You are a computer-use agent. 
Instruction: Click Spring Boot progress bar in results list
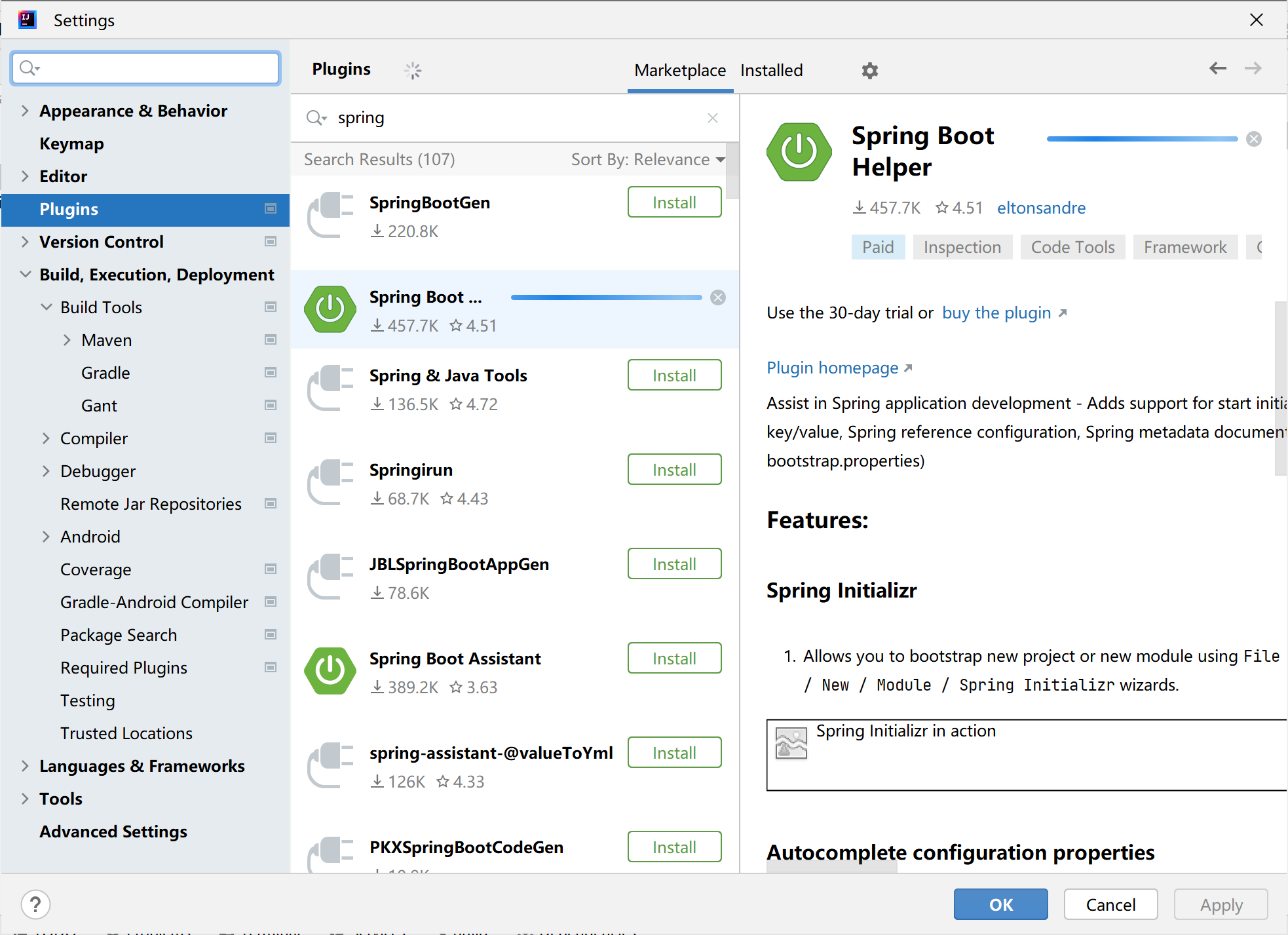coord(606,297)
